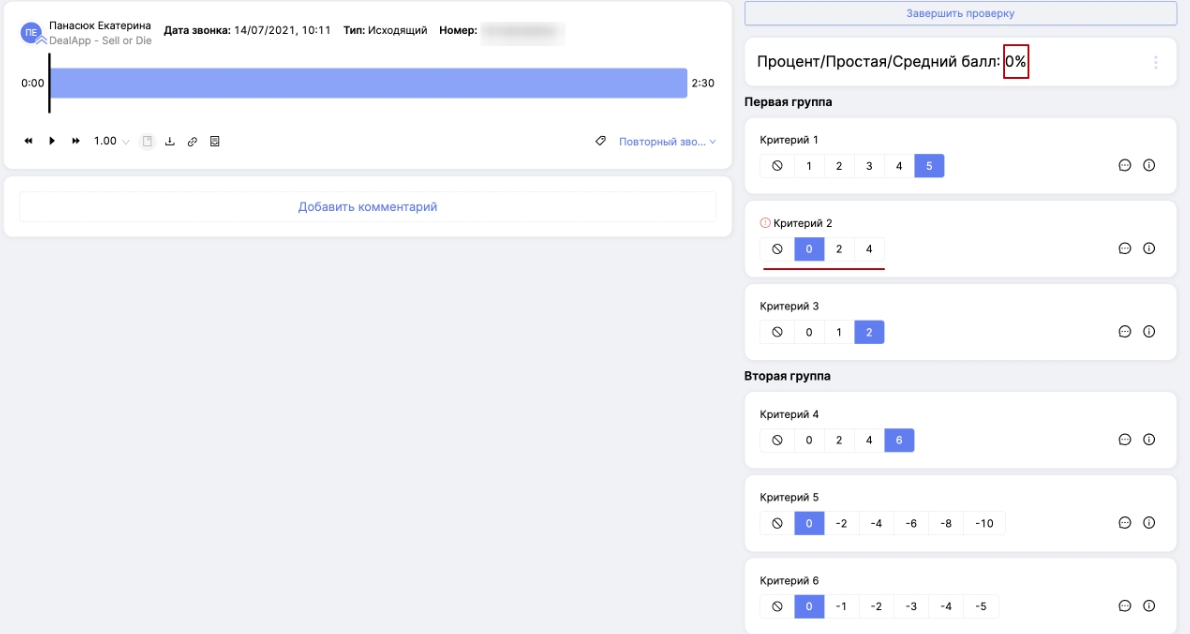Open the playback speed 1.00 dropdown
This screenshot has height=634, width=1190.
(111, 141)
